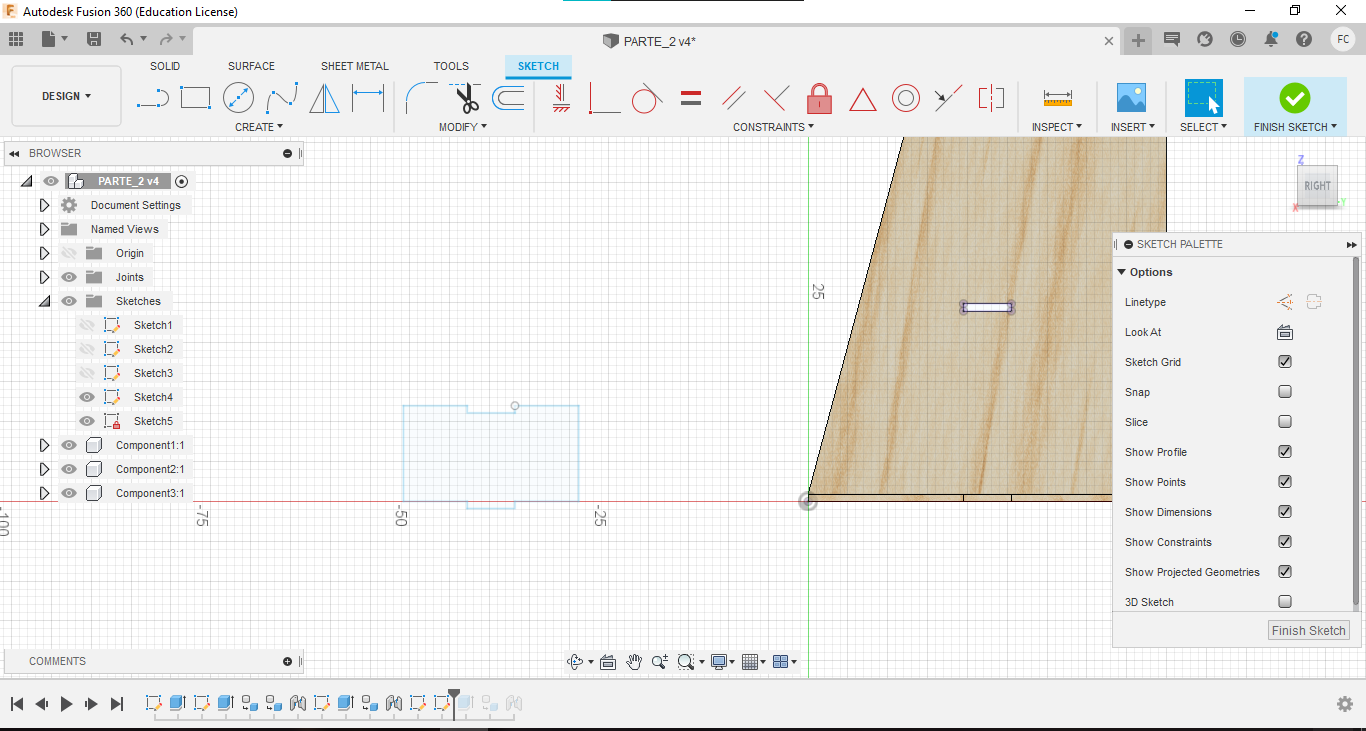1366x731 pixels.
Task: Open the DESIGN workspace dropdown
Action: pyautogui.click(x=66, y=96)
